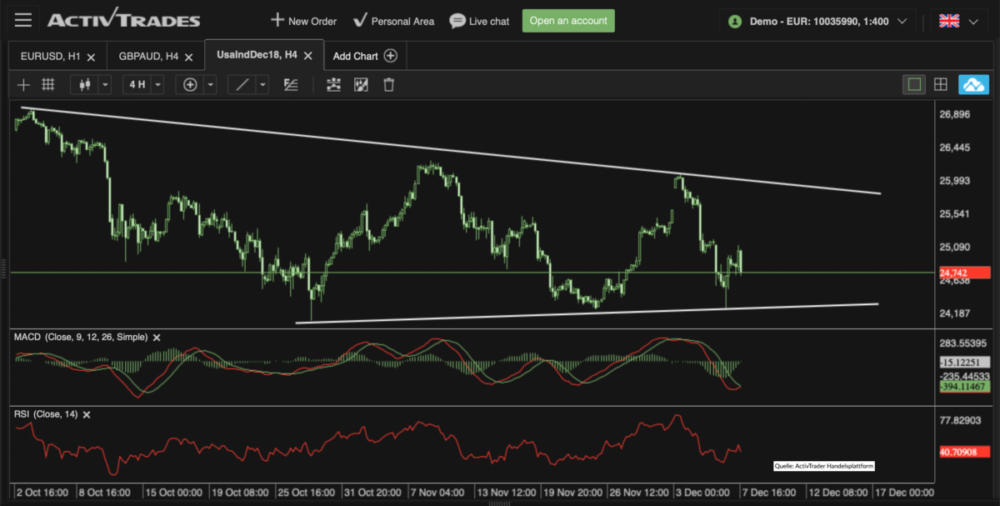Select the trend line drawing tool
Image resolution: width=1000 pixels, height=506 pixels.
242,85
